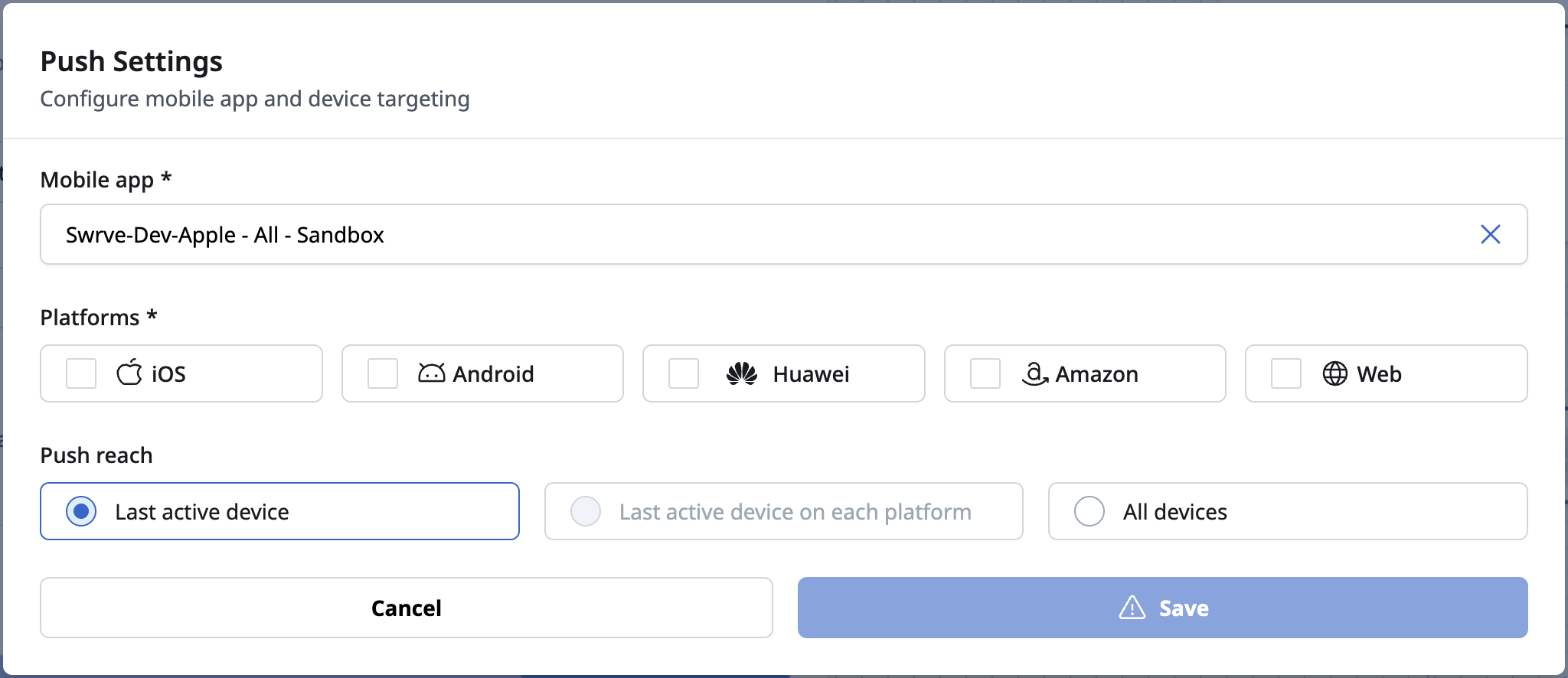Click the Amazon logo icon

[1034, 373]
